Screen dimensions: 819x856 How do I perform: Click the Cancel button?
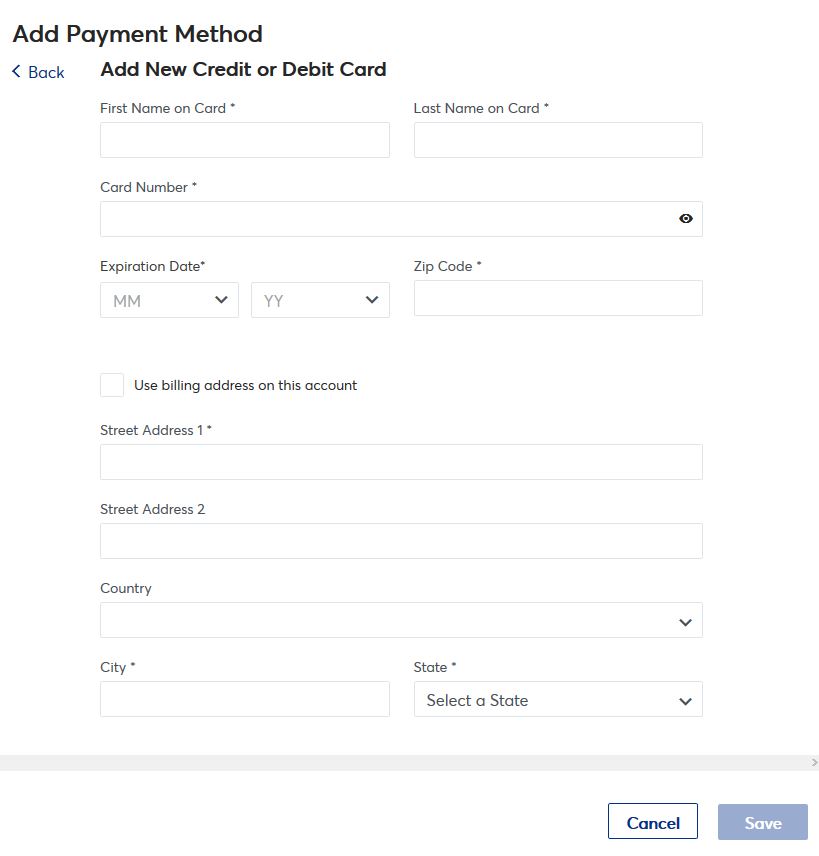coord(653,822)
